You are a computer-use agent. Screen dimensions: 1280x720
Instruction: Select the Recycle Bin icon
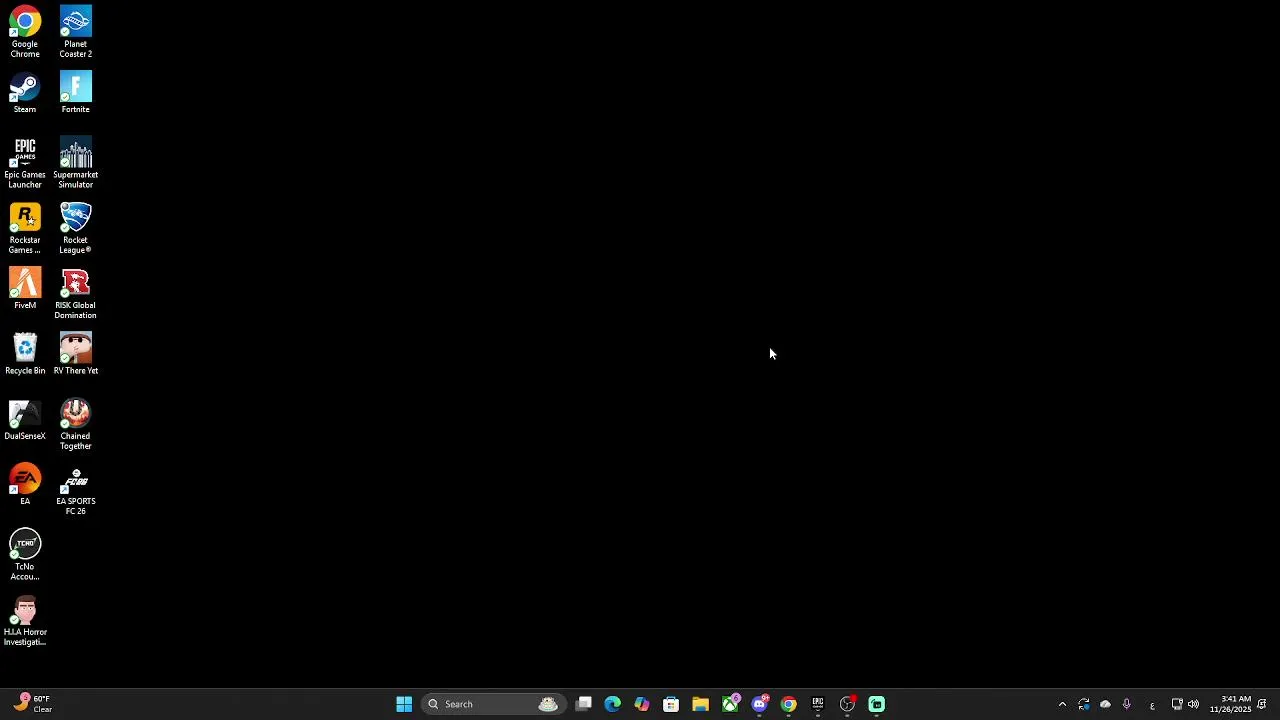(25, 354)
